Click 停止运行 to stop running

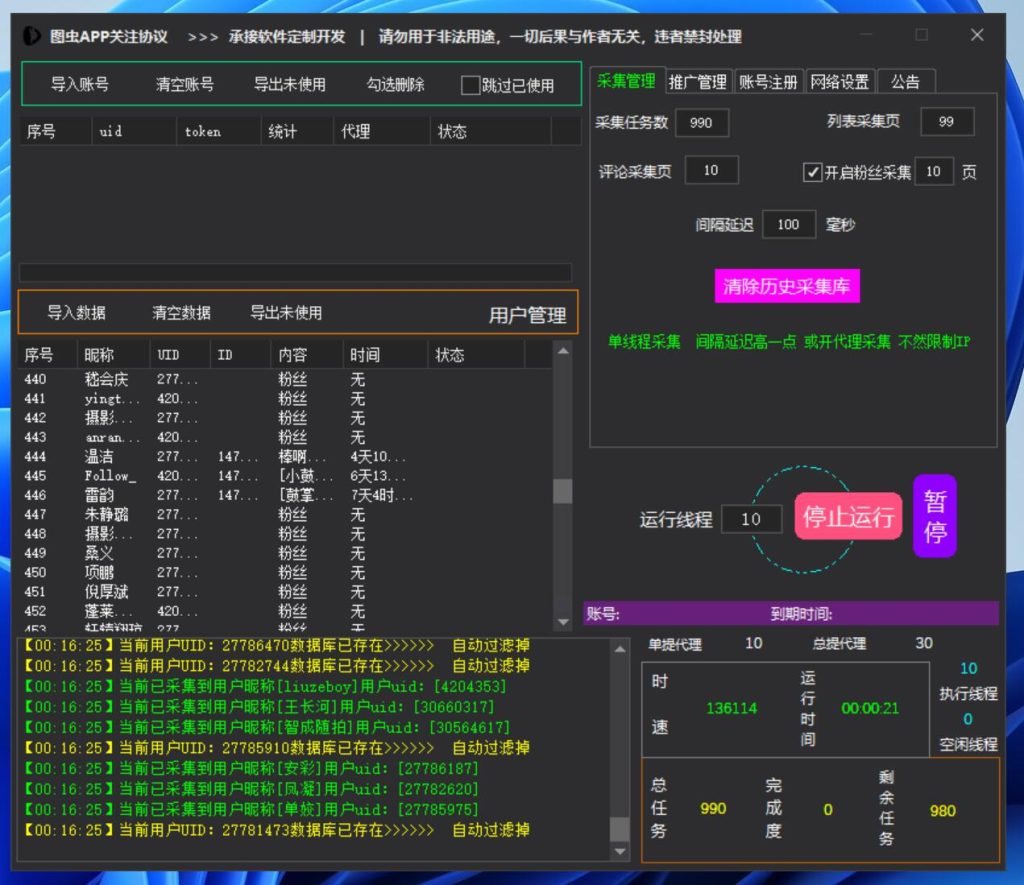[x=847, y=516]
